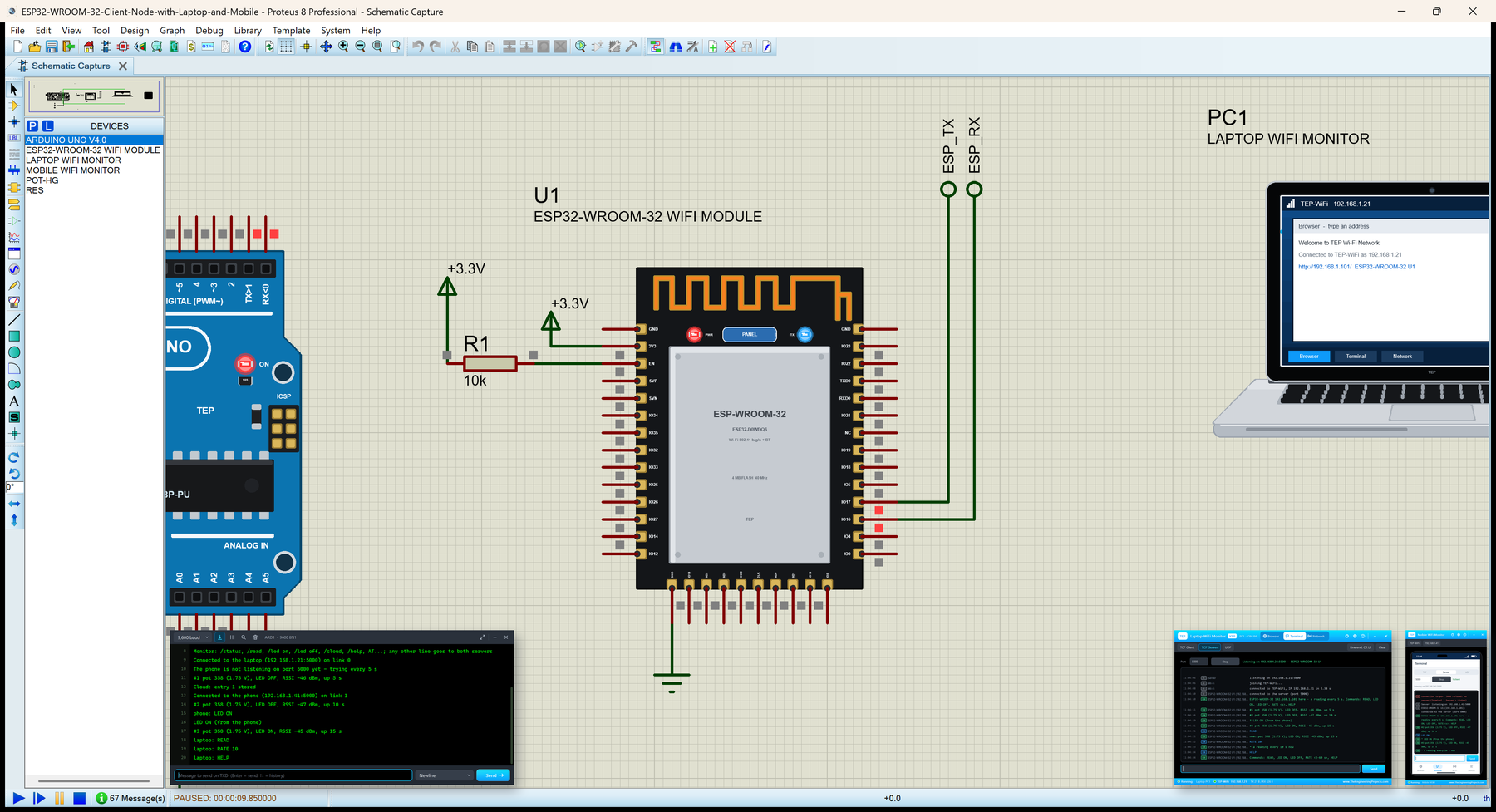Select the 2D box graphics tool
The image size is (1496, 812).
(x=13, y=336)
